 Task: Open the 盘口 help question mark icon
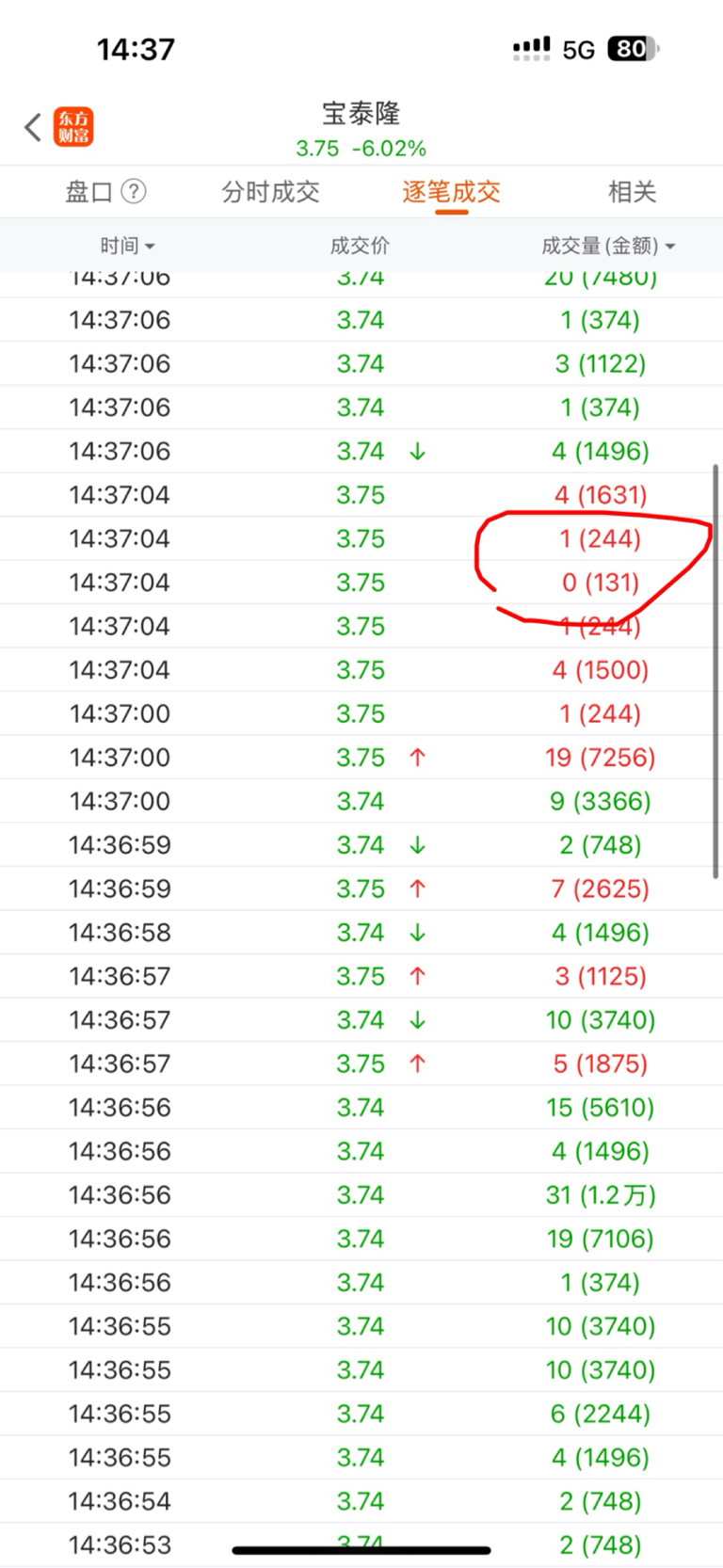coord(135,192)
